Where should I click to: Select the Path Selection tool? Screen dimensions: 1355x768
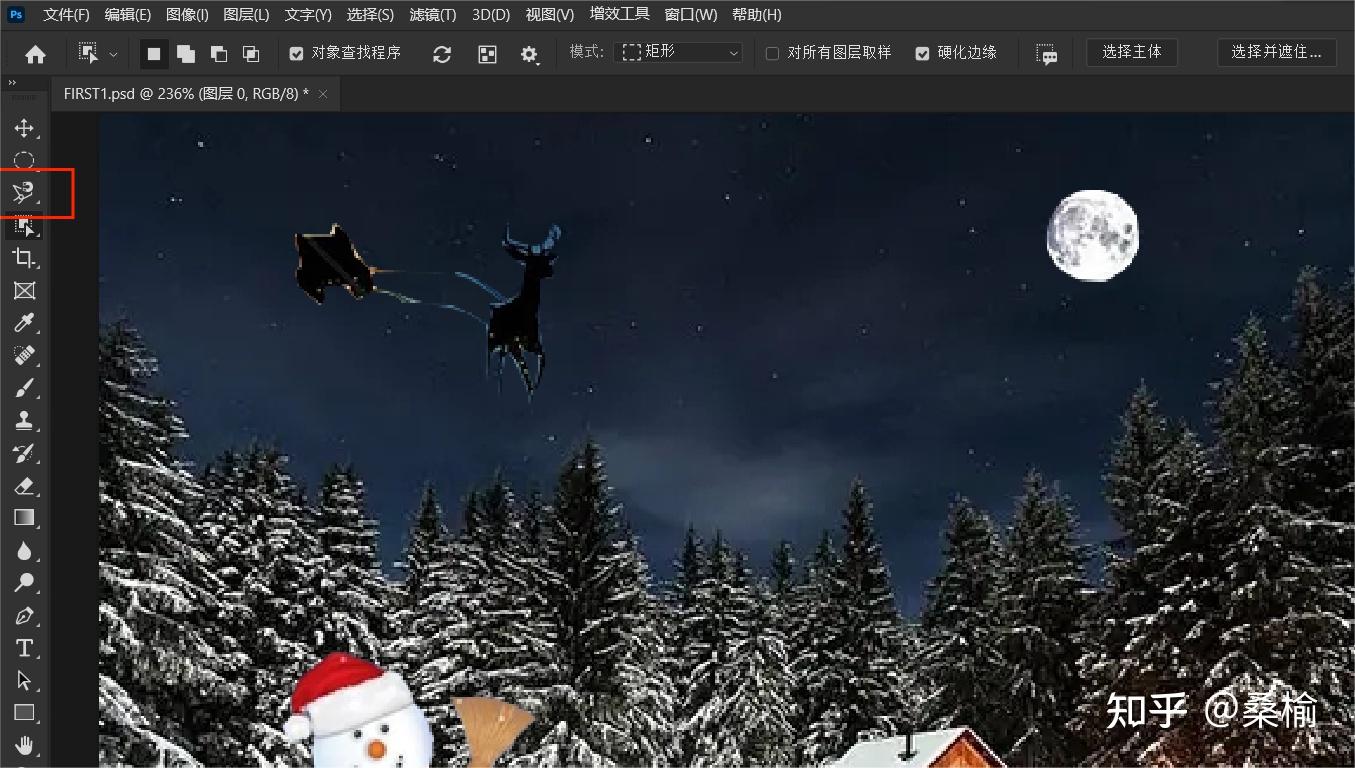point(24,681)
